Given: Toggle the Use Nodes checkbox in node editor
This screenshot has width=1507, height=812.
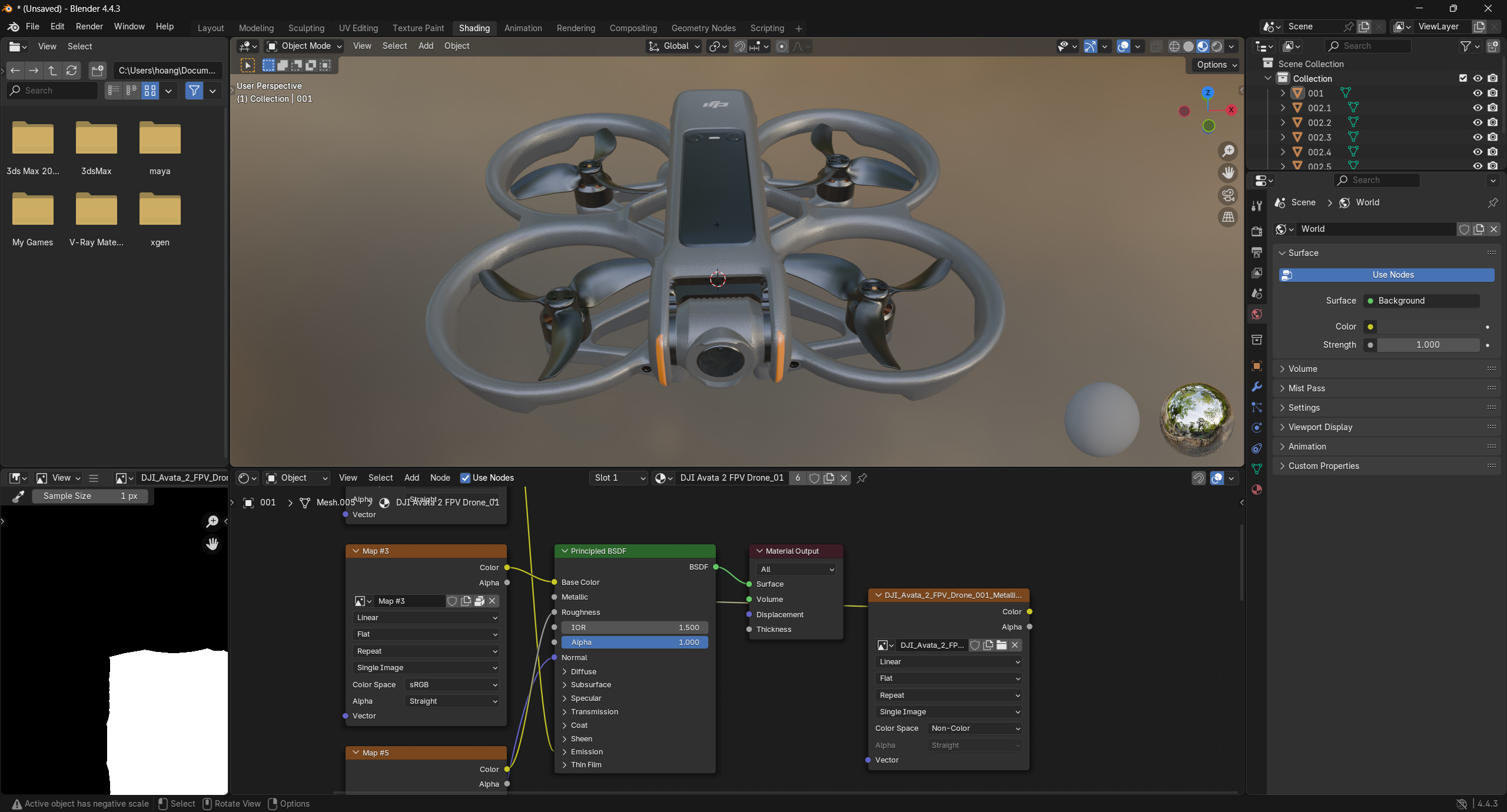Looking at the screenshot, I should pyautogui.click(x=465, y=478).
